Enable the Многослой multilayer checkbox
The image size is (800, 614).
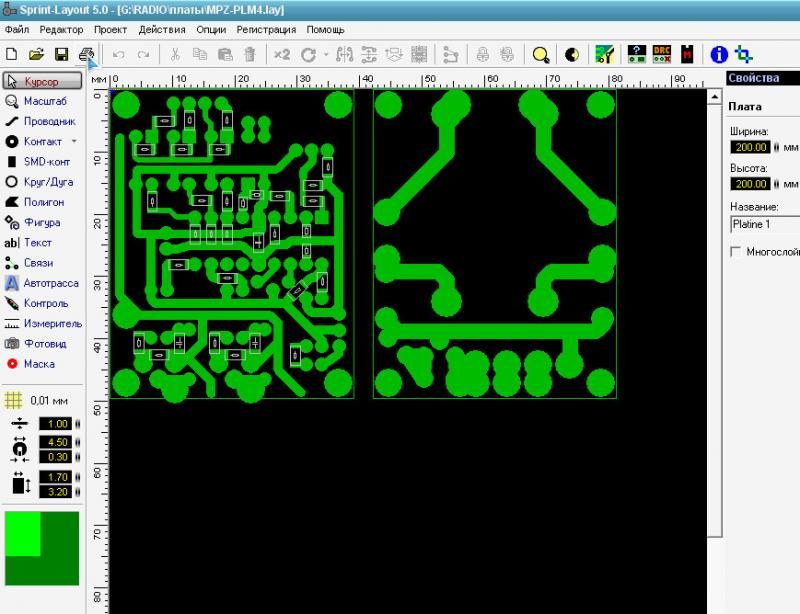[x=737, y=252]
